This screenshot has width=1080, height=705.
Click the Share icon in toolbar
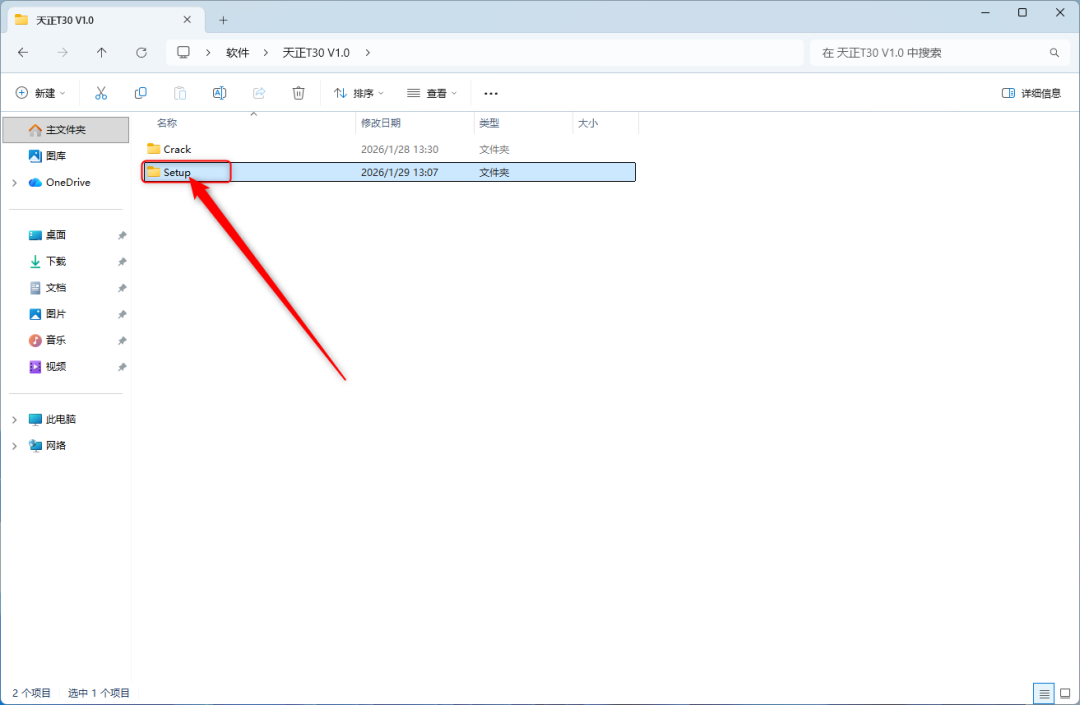point(259,93)
